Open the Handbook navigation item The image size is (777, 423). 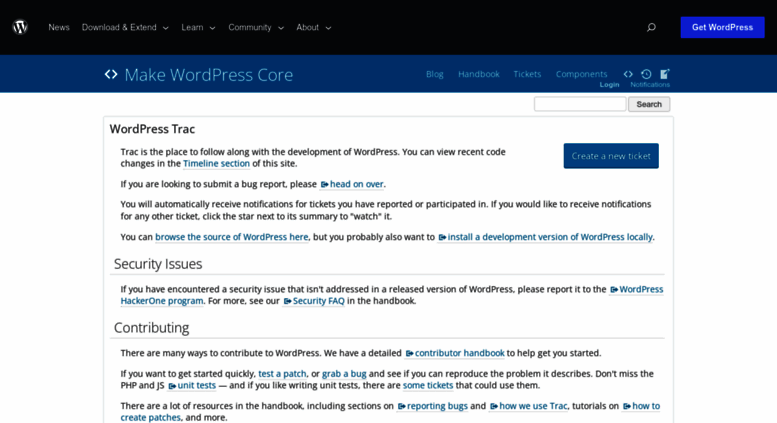[479, 74]
